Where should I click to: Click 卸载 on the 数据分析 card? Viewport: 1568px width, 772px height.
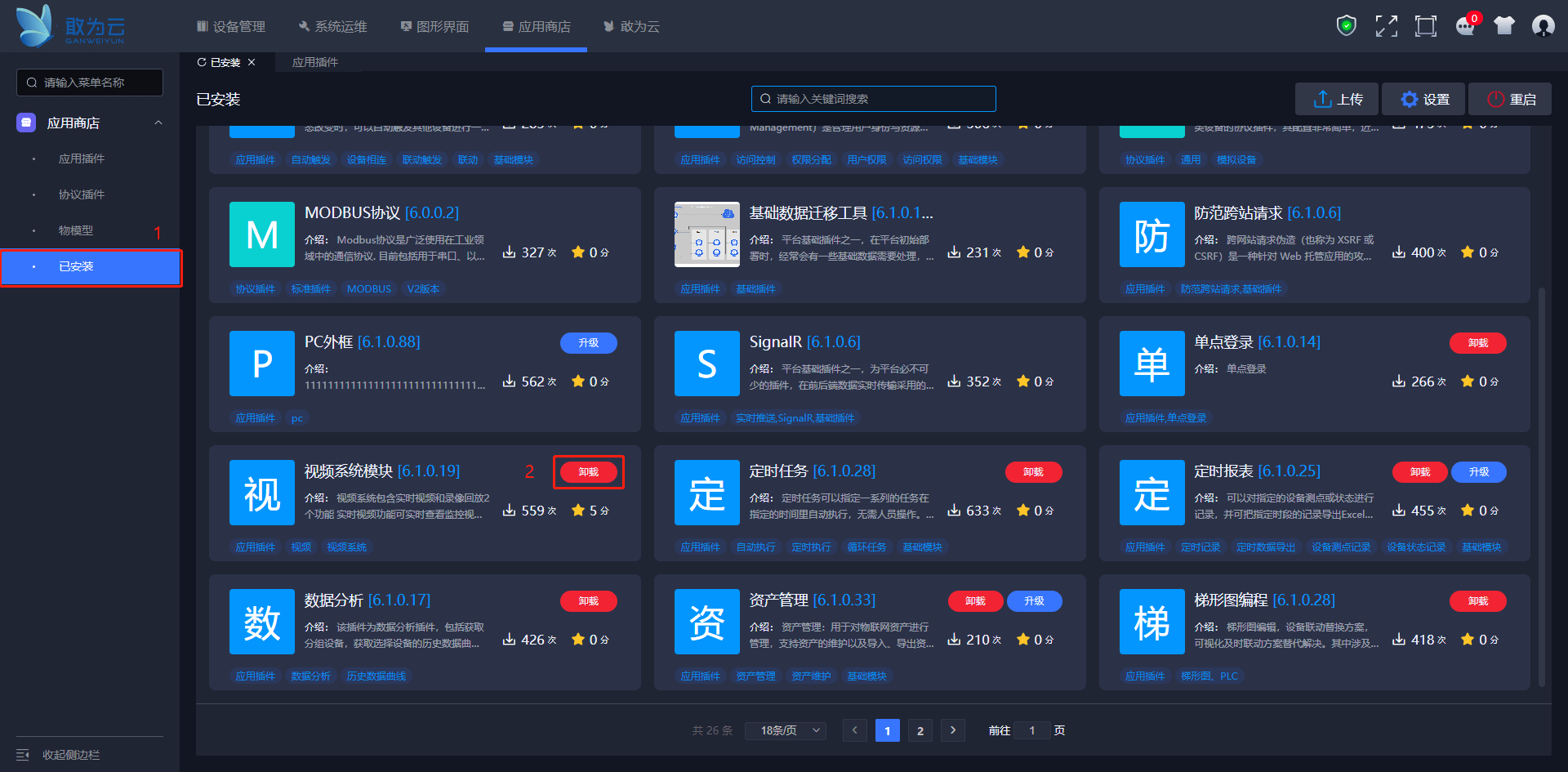point(589,601)
